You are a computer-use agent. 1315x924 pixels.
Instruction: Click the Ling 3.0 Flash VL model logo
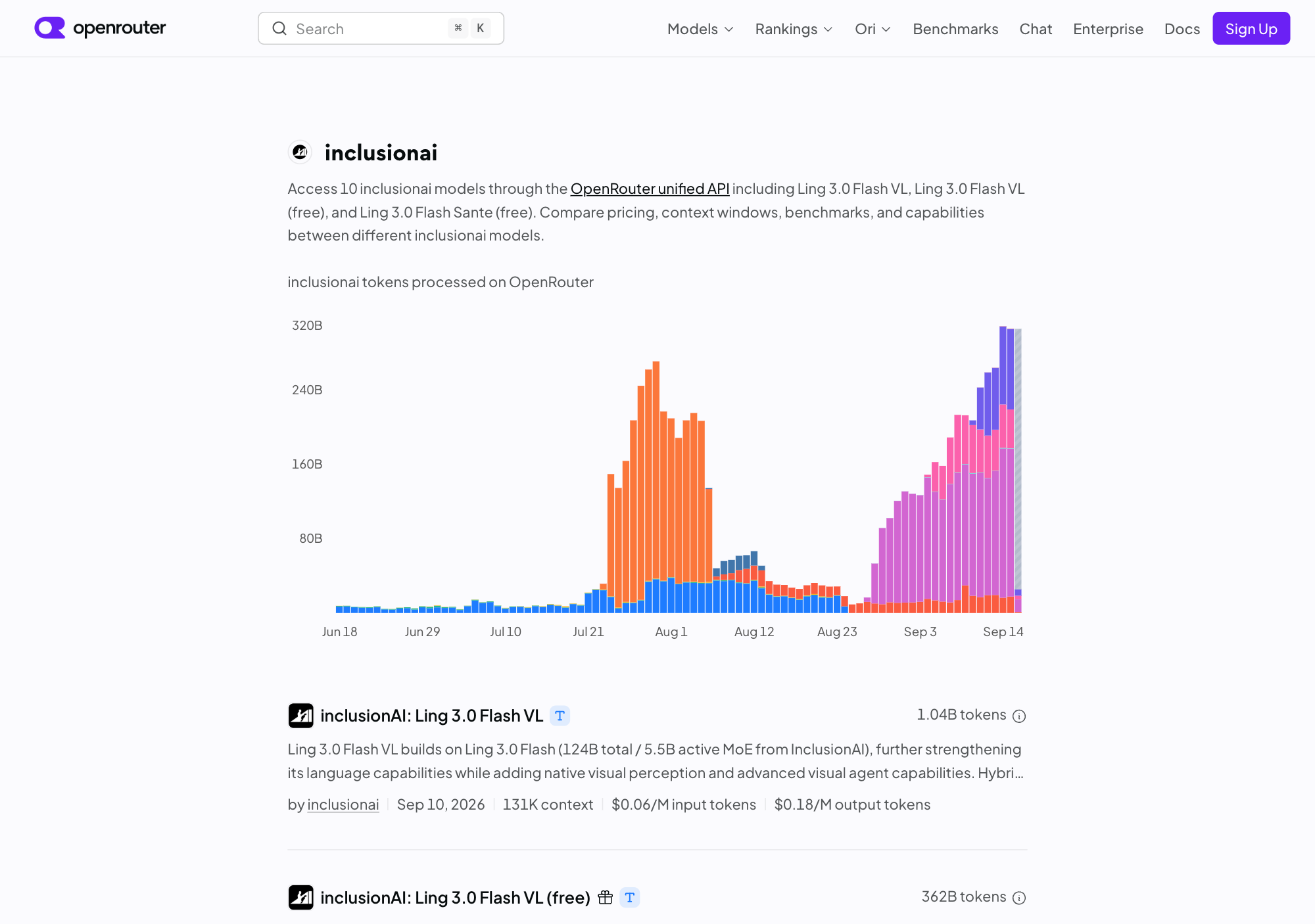click(301, 716)
